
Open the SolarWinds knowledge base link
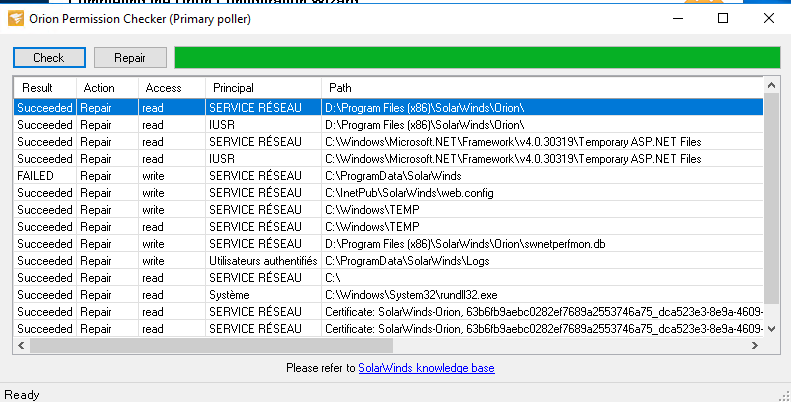(x=426, y=368)
